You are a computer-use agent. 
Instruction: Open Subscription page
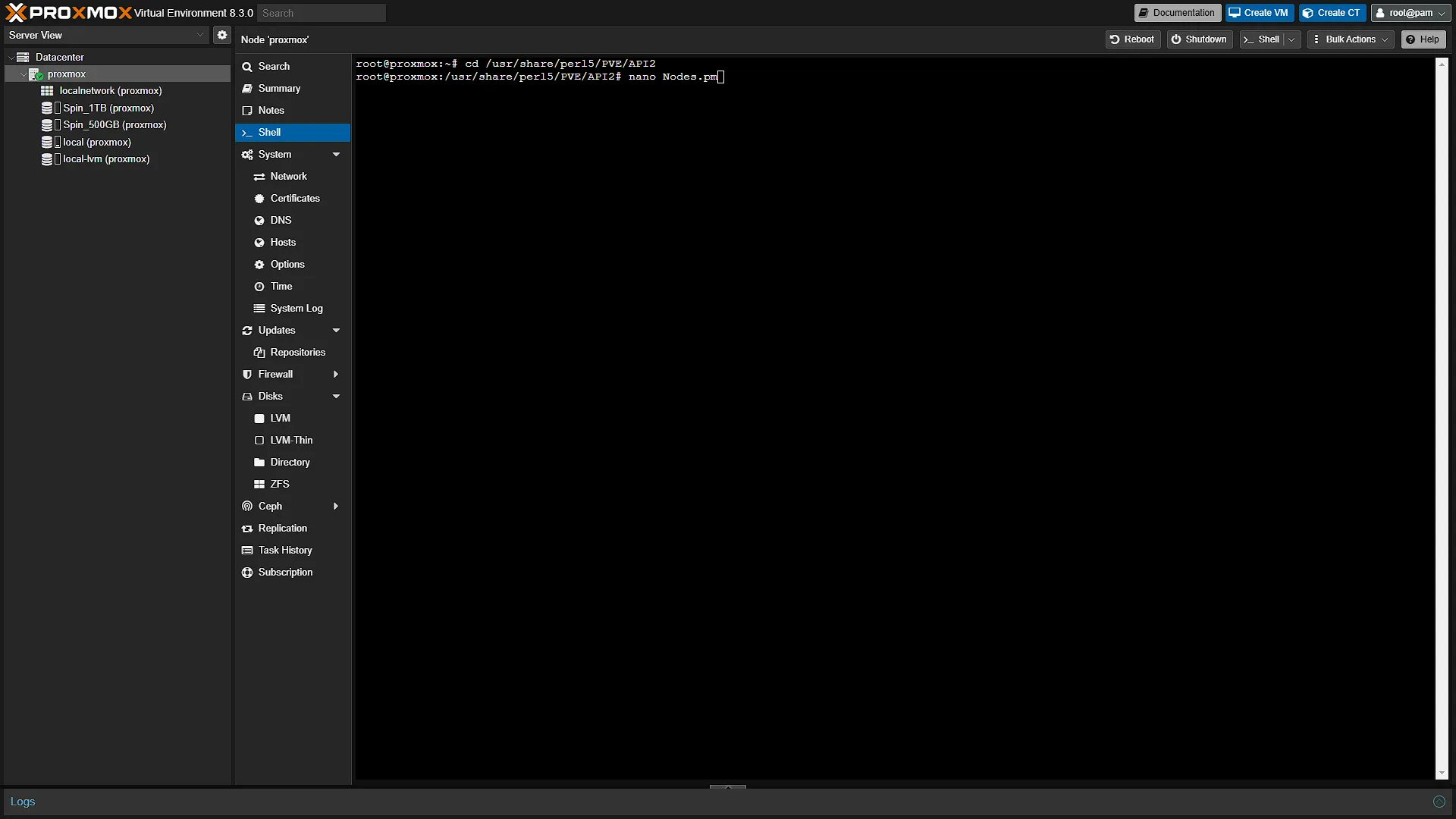click(x=293, y=573)
